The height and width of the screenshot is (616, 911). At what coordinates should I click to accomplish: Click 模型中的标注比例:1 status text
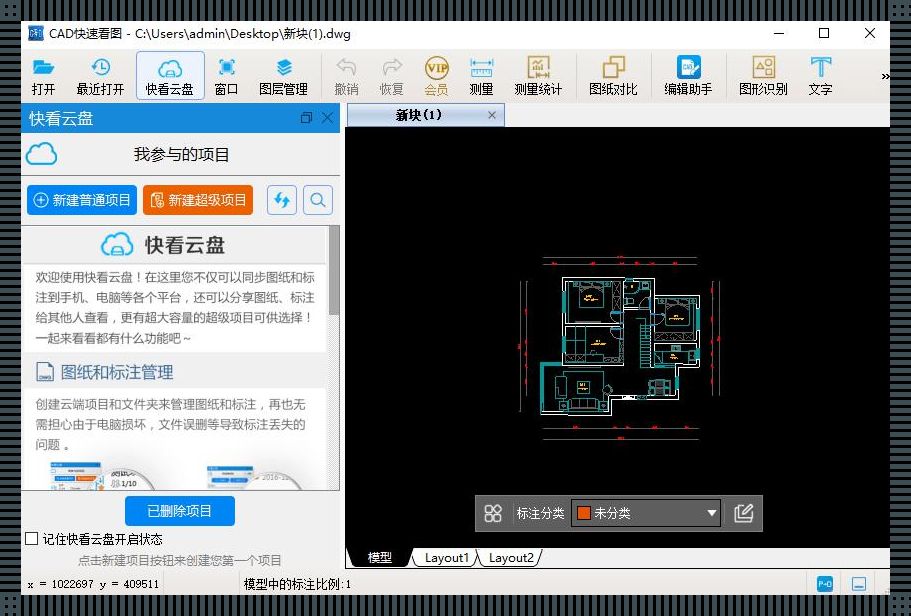[x=297, y=584]
